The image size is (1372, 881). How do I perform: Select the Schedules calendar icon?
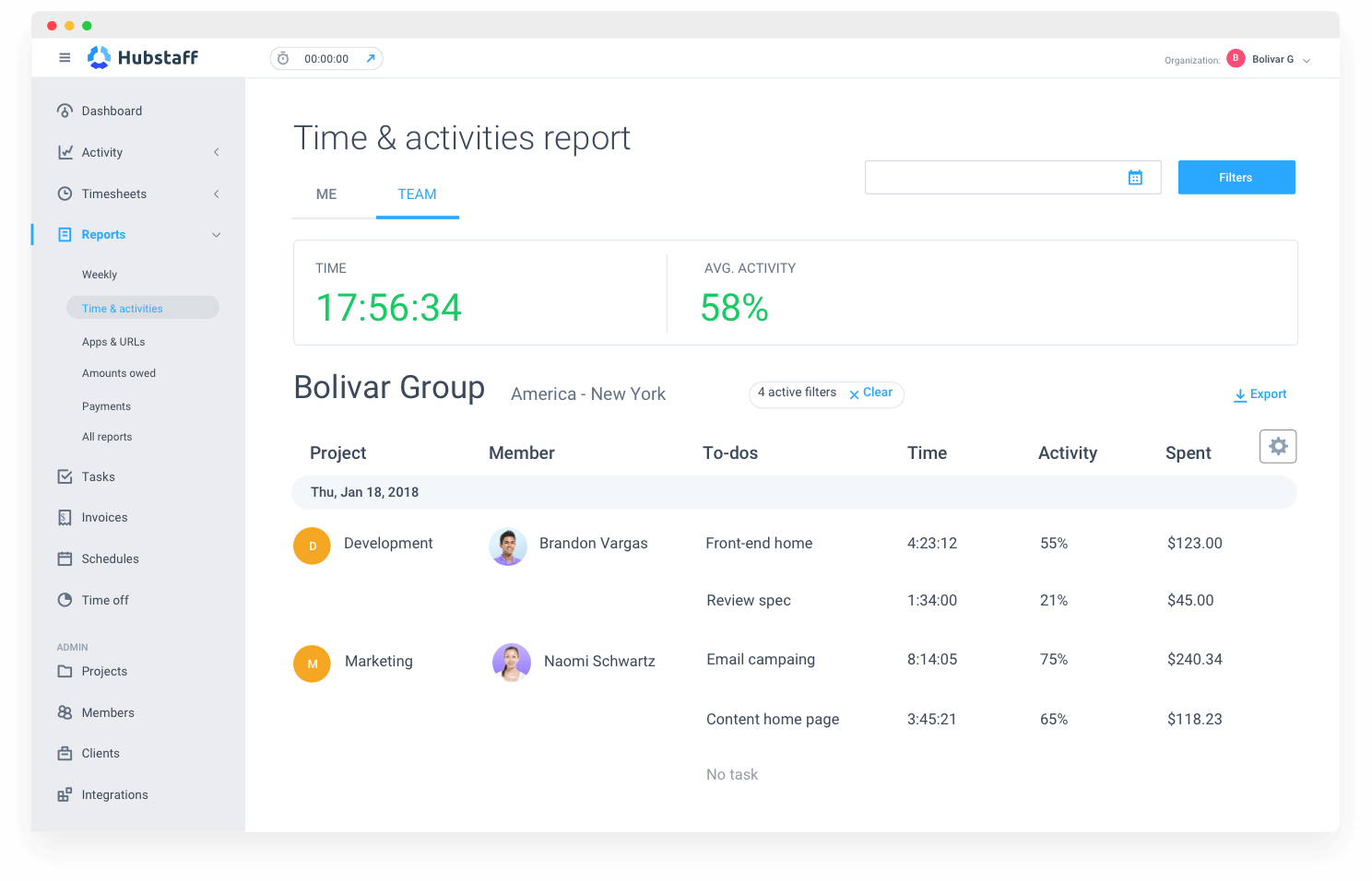pos(65,558)
